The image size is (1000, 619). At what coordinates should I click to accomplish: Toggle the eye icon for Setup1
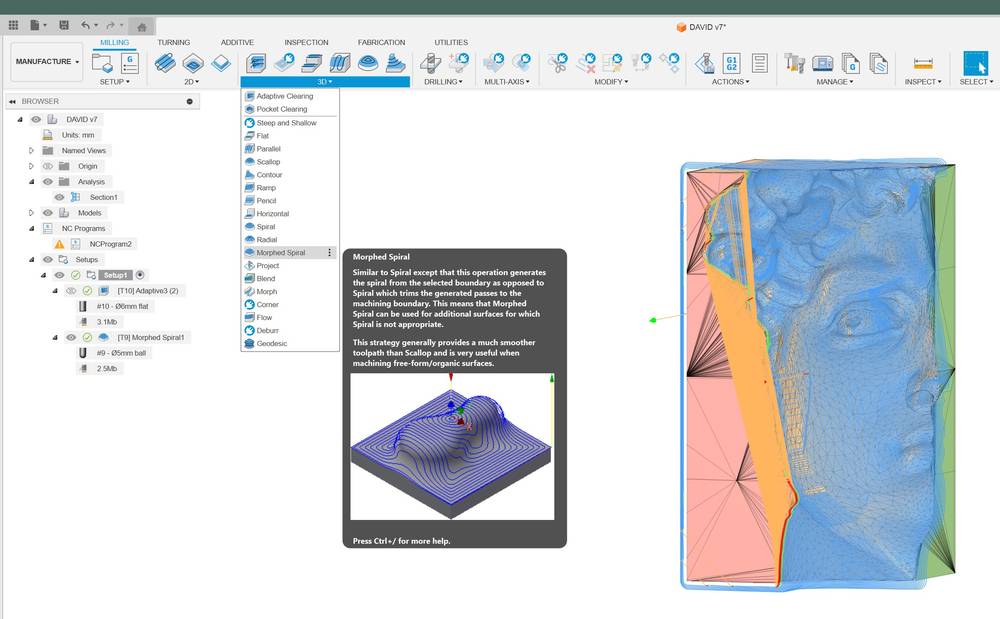click(59, 275)
